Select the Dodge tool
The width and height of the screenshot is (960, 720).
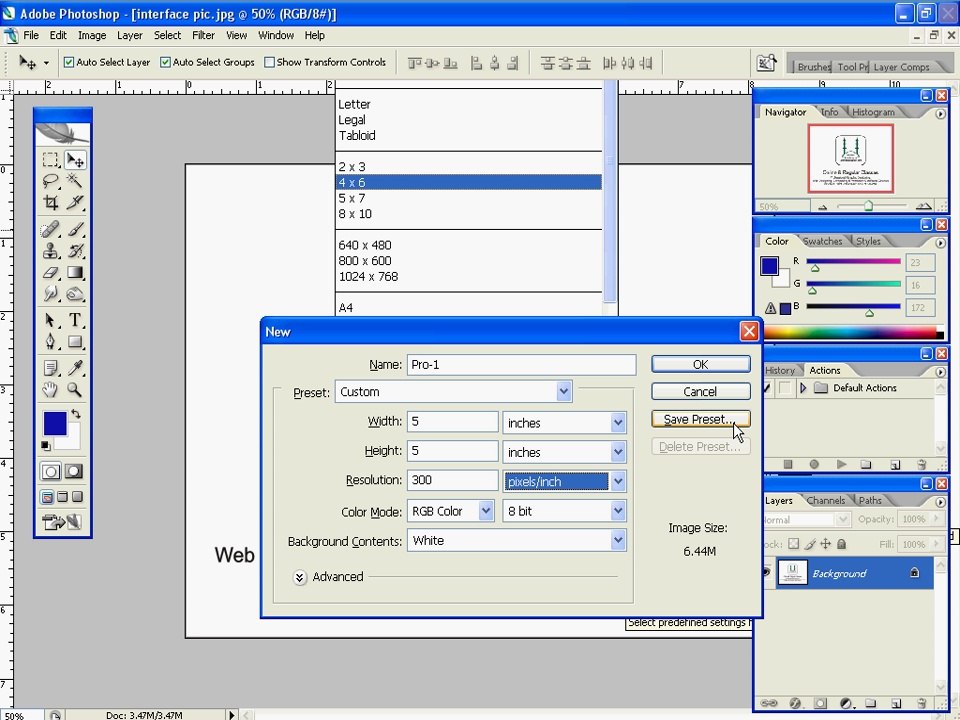[75, 293]
